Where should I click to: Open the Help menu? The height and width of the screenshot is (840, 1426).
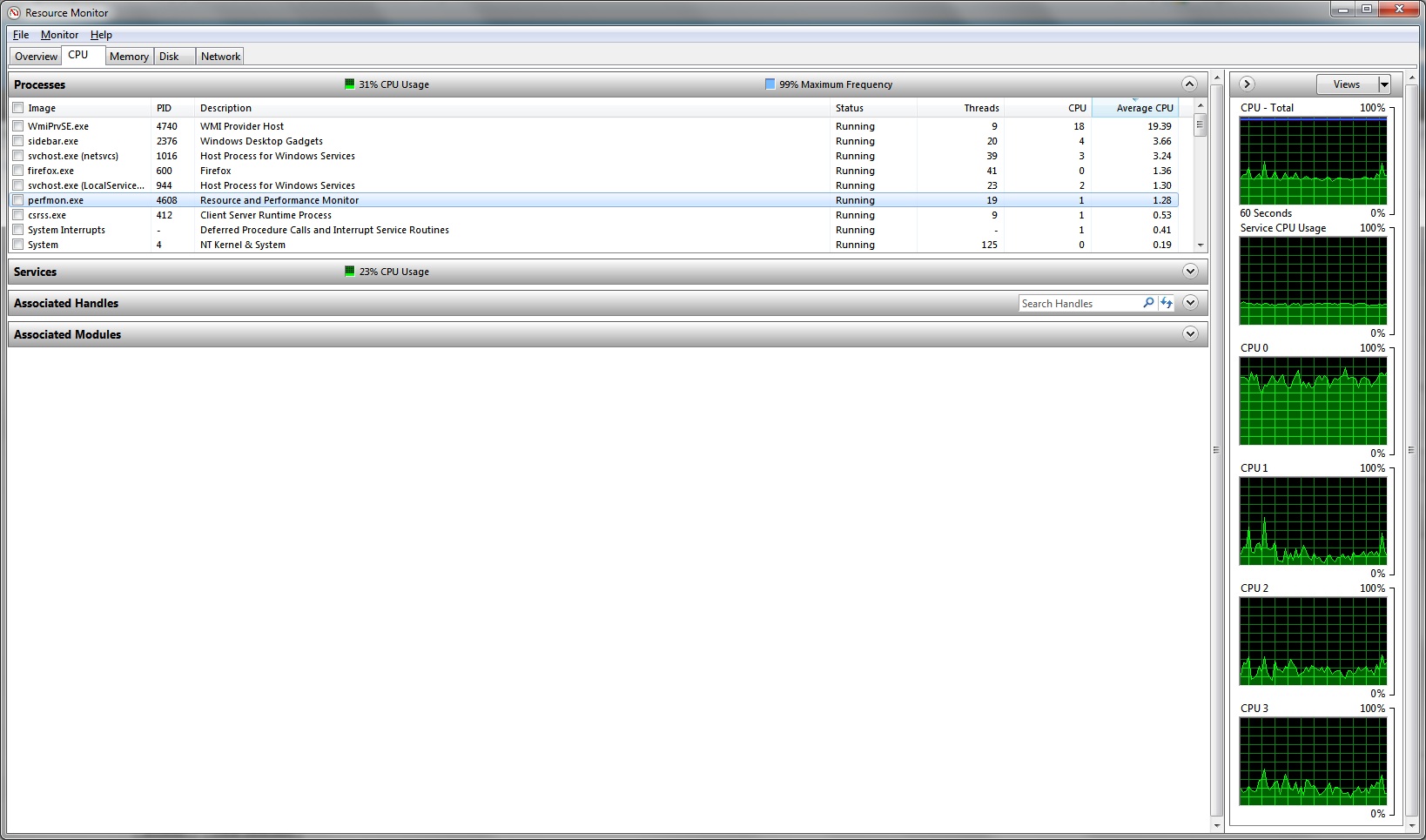click(x=101, y=35)
